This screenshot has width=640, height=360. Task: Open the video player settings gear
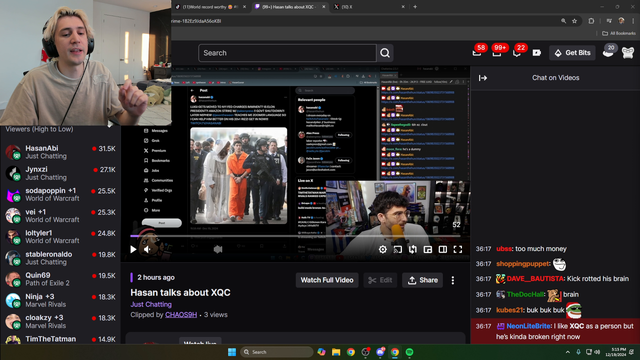pyautogui.click(x=382, y=249)
